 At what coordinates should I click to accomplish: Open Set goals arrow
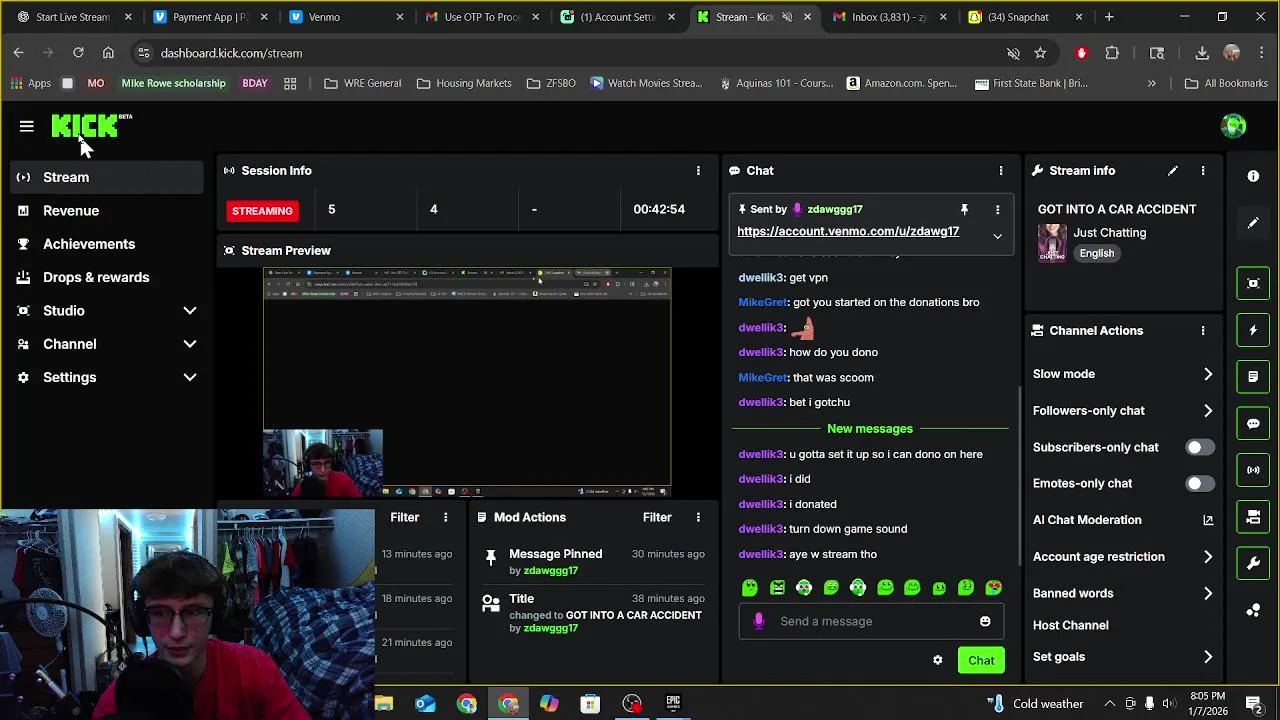(1208, 657)
